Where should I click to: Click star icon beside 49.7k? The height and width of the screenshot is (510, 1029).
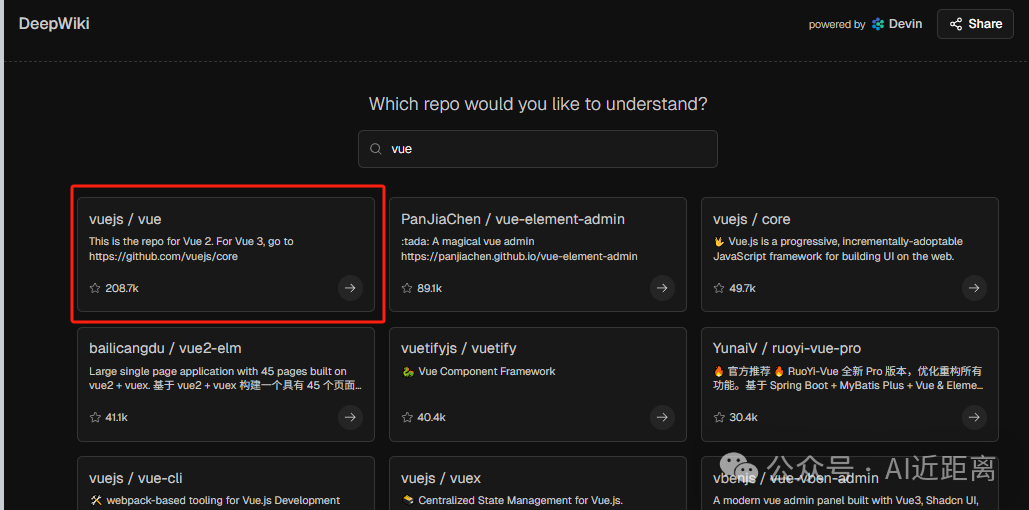point(719,287)
